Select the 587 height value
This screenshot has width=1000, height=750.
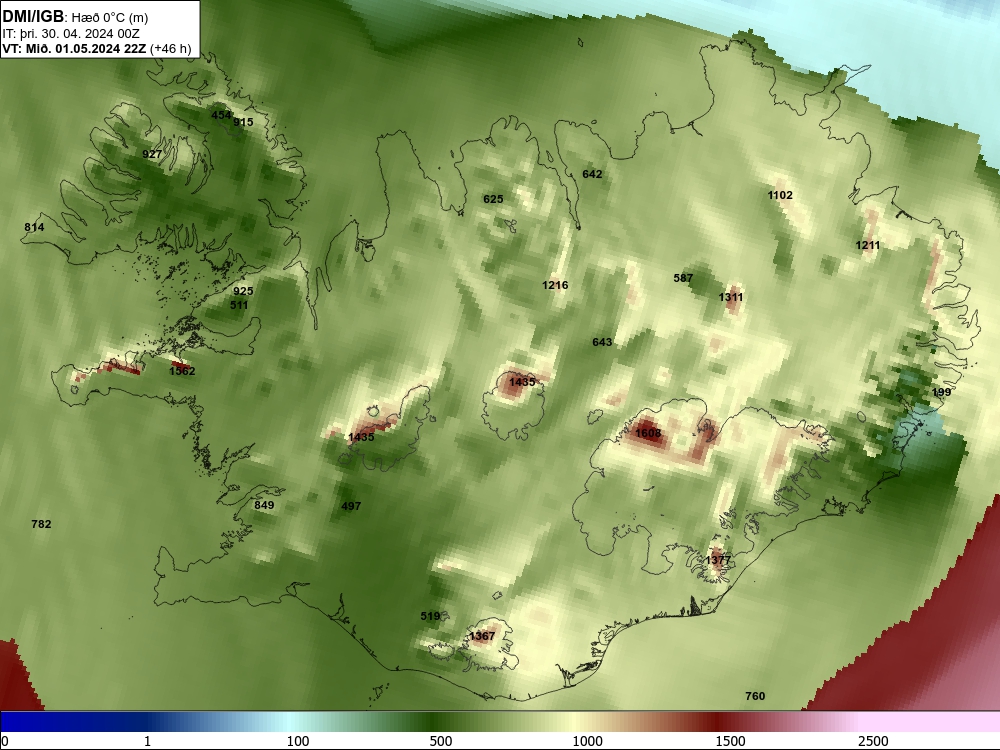pyautogui.click(x=683, y=278)
